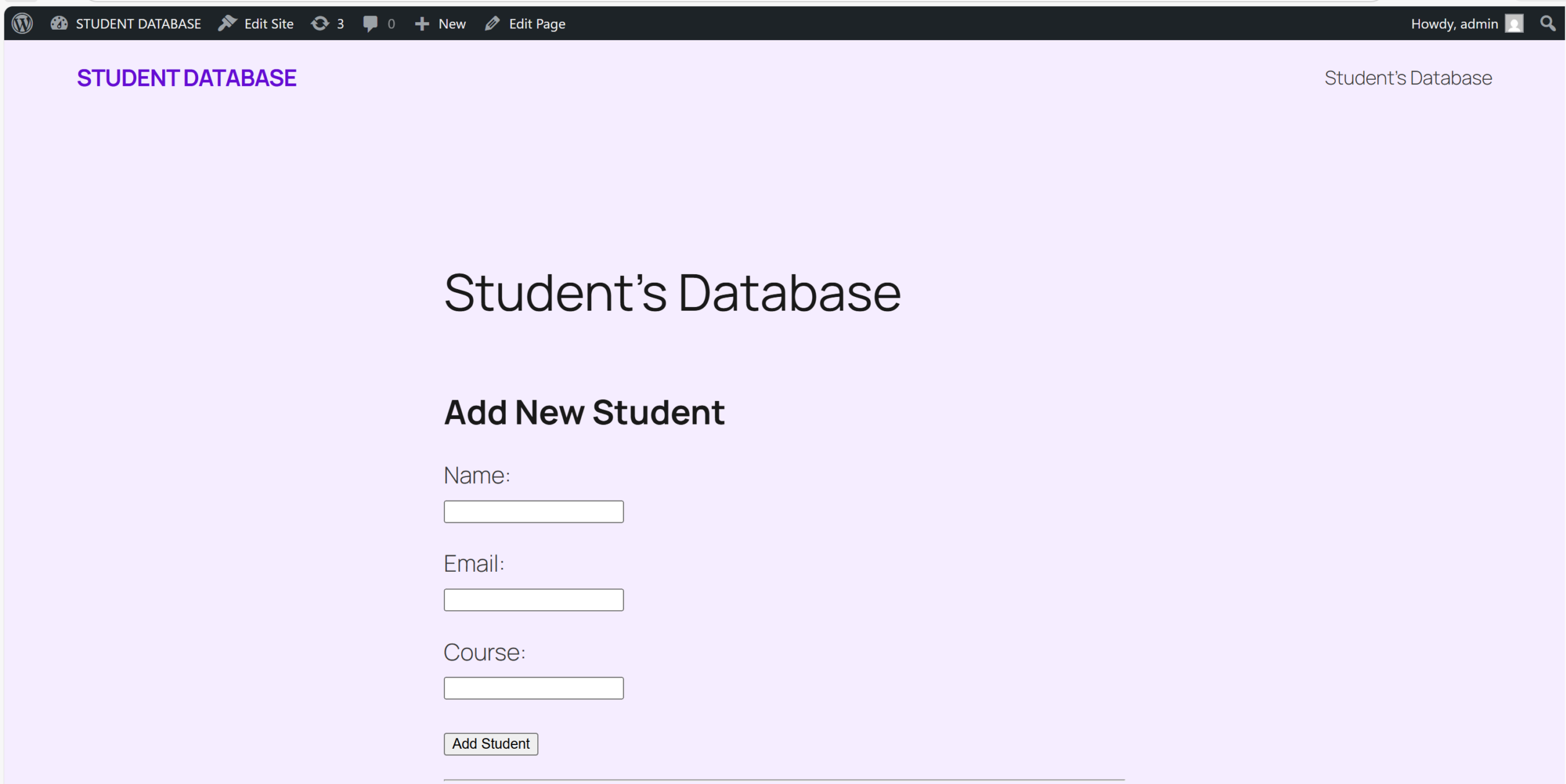1566x784 pixels.
Task: Open Student's Database navigation link
Action: coord(1408,78)
